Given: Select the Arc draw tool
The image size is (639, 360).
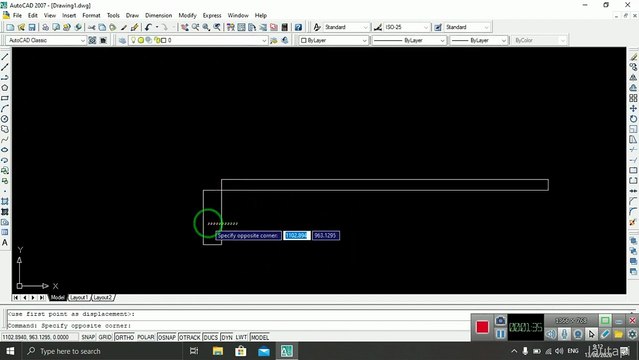Looking at the screenshot, I should pos(5,108).
